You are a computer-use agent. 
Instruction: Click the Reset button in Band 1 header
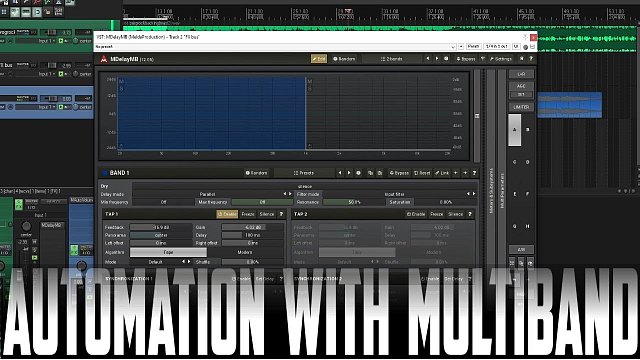click(422, 173)
